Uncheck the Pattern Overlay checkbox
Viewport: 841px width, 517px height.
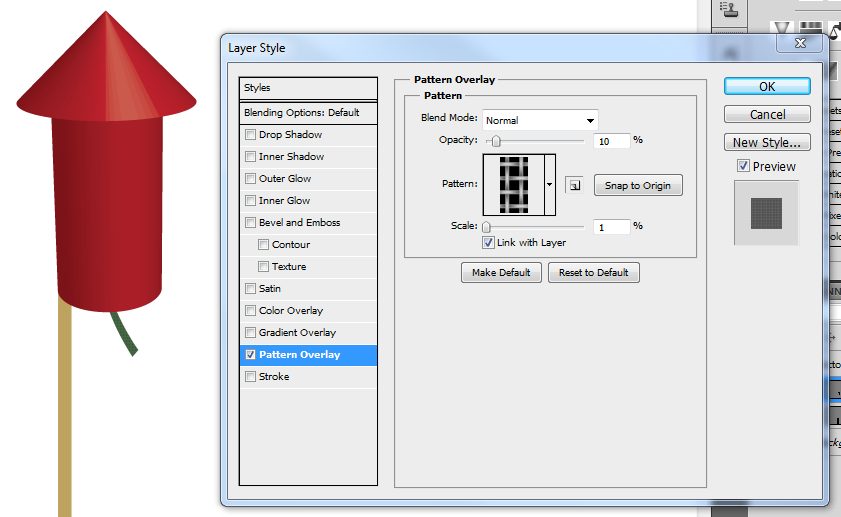250,354
